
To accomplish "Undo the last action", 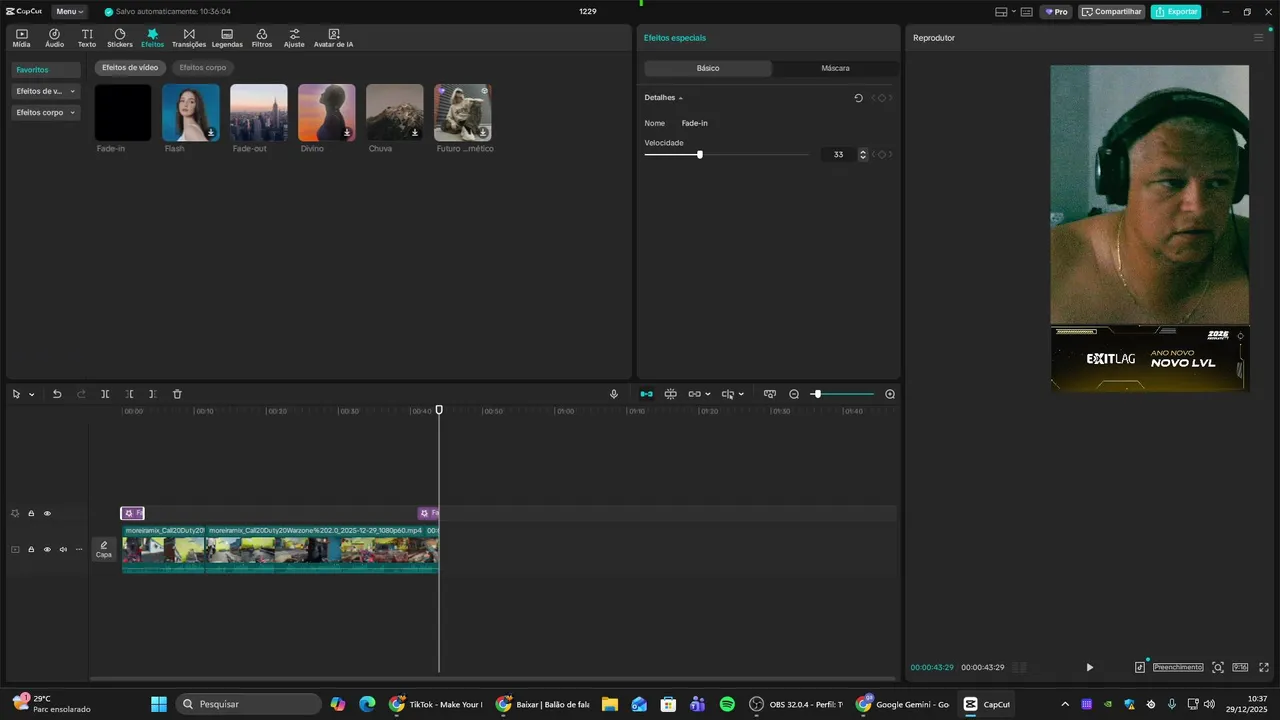I will (x=57, y=394).
